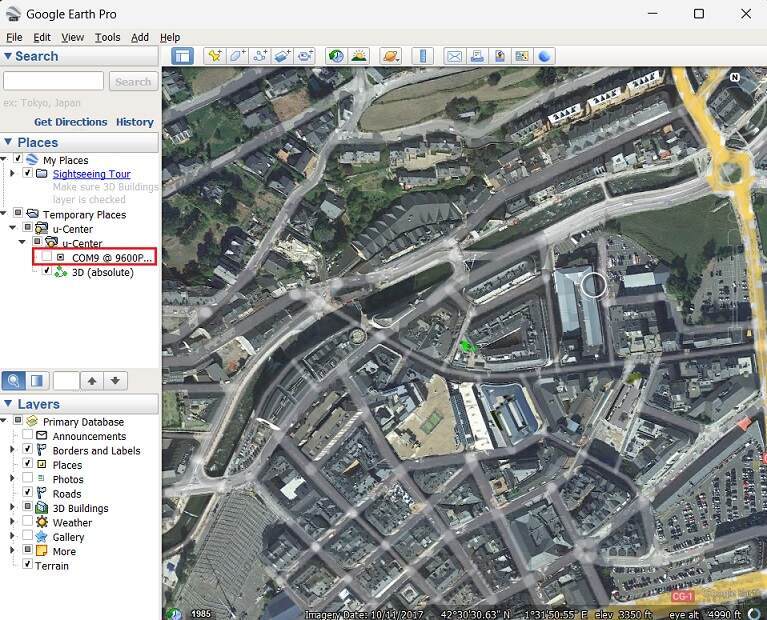
Task: Click the Email toolbar icon
Action: coord(454,56)
